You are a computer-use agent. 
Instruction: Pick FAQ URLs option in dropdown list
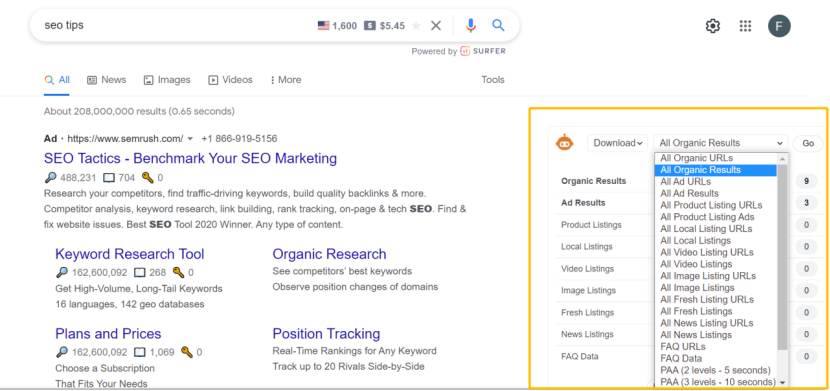pyautogui.click(x=716, y=347)
